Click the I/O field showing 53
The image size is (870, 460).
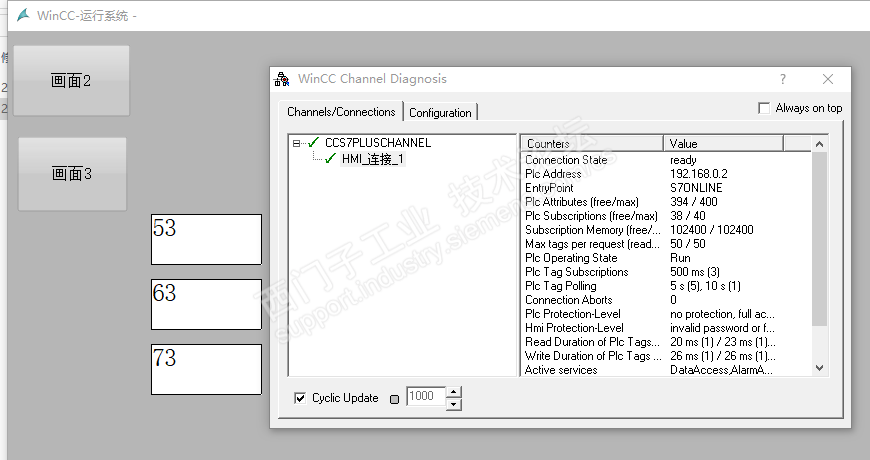[206, 239]
